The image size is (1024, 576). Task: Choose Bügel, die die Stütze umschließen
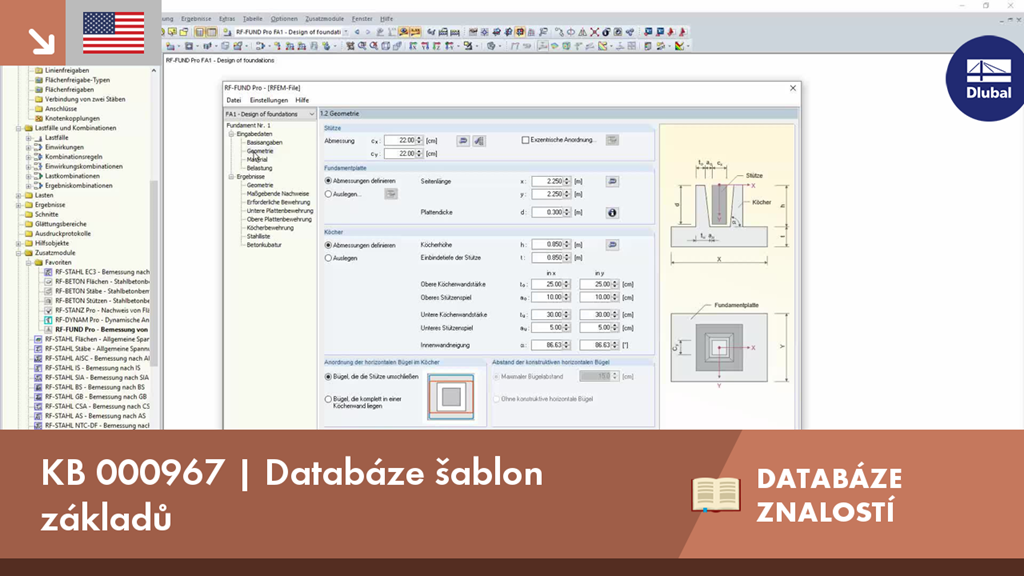pos(328,377)
